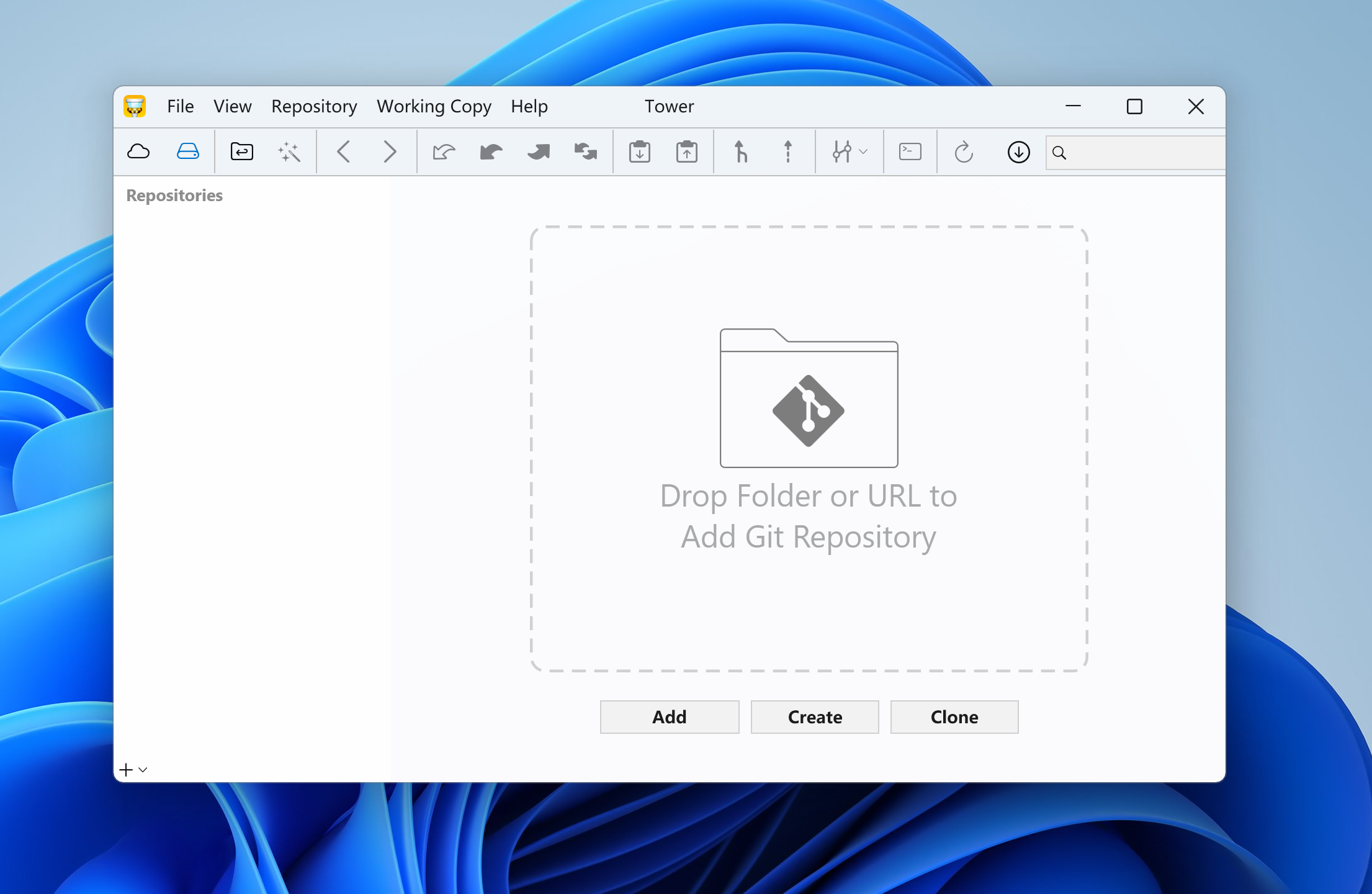The image size is (1372, 894).
Task: Click the Git Flow icon
Action: 841,151
